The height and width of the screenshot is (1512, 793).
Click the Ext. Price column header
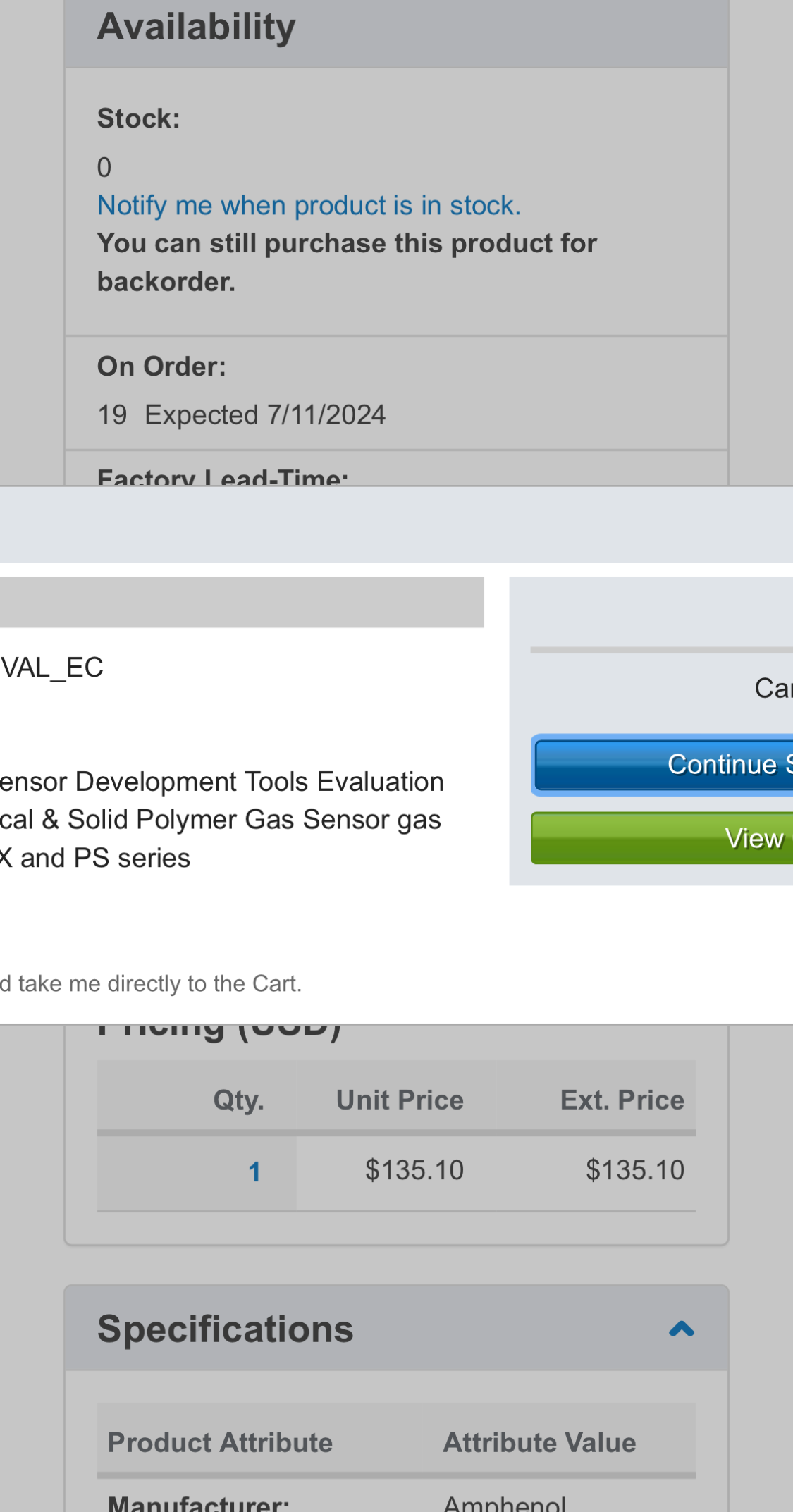(x=622, y=1100)
